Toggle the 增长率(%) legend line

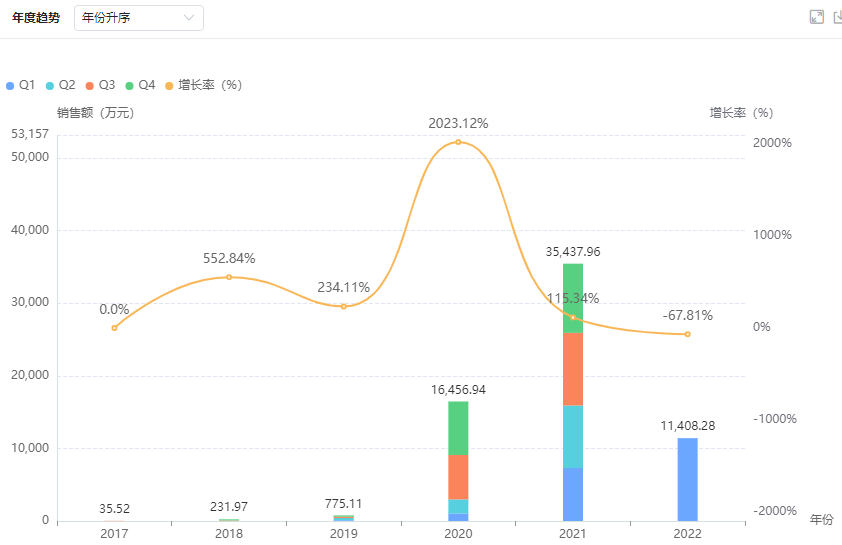point(204,85)
